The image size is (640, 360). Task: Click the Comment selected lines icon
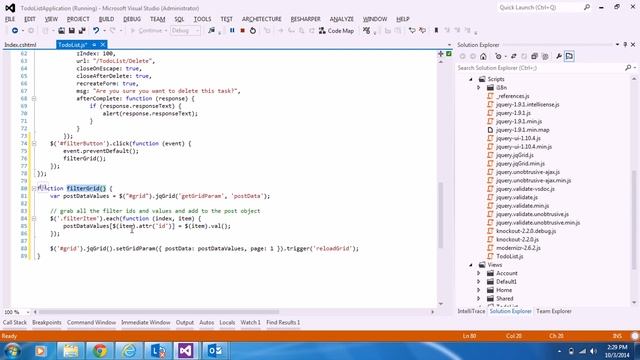412,31
